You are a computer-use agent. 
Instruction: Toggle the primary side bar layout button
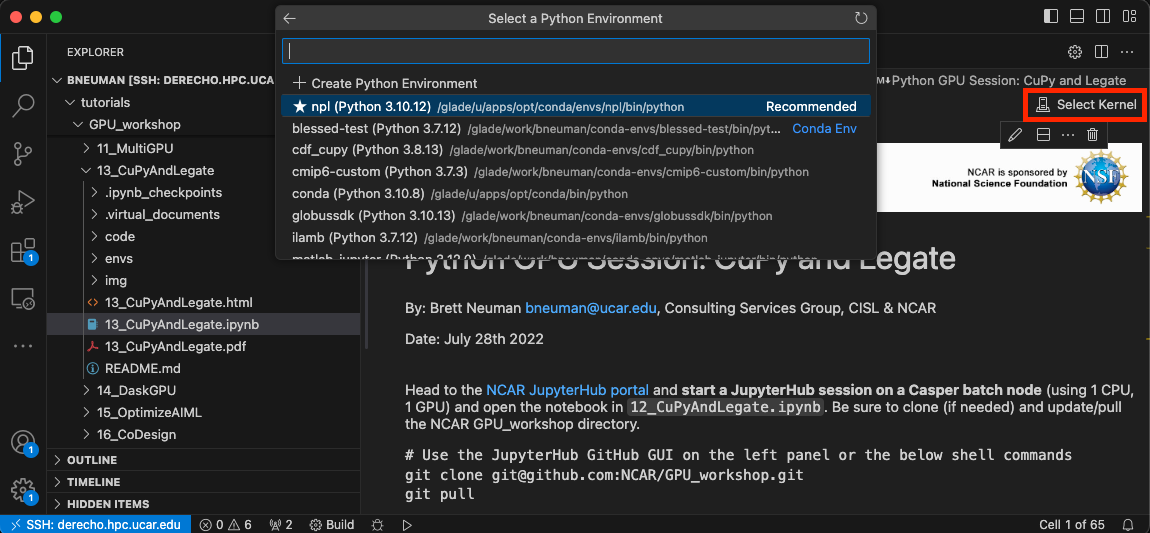pyautogui.click(x=1050, y=17)
